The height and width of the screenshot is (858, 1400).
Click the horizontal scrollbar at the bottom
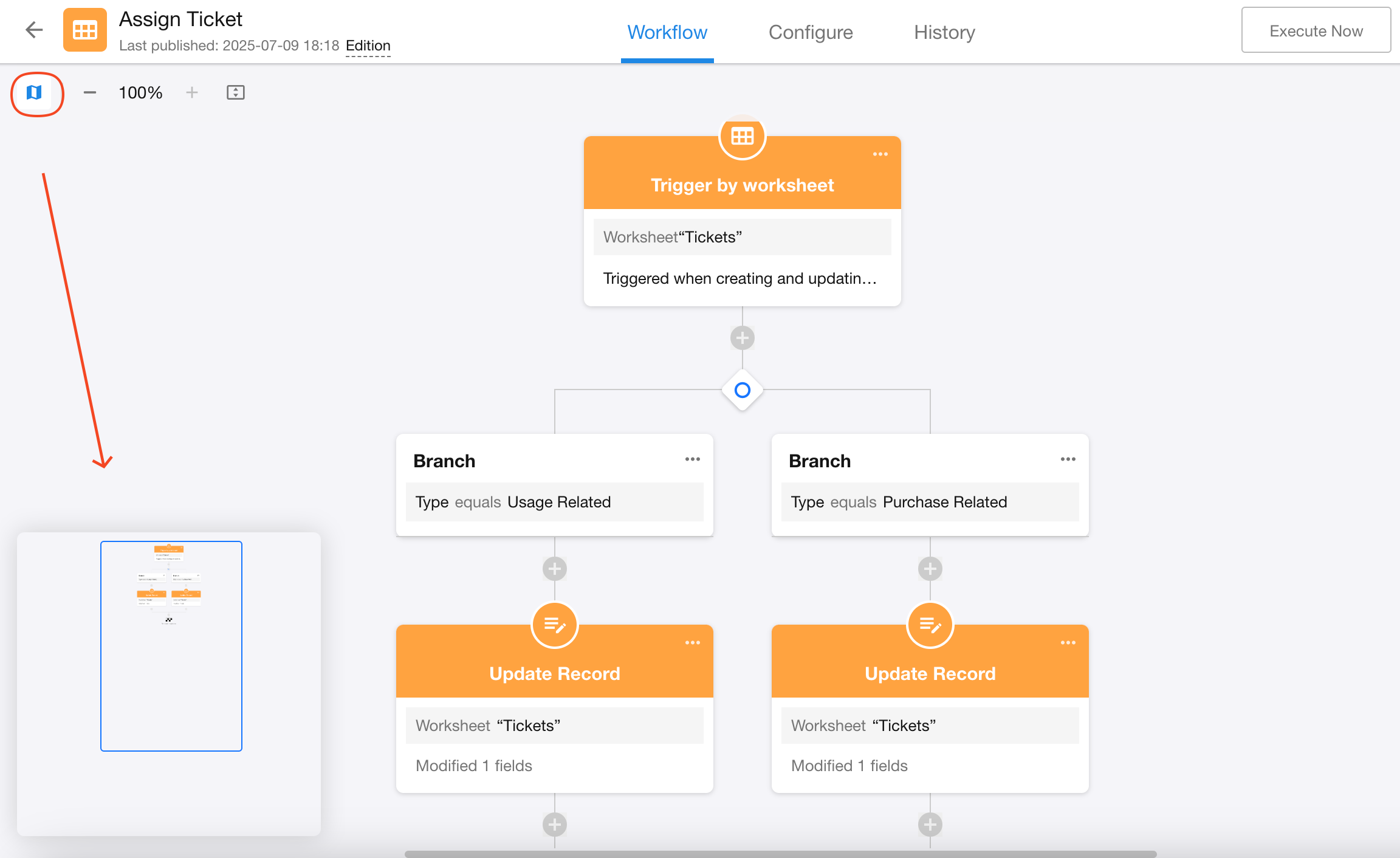pyautogui.click(x=780, y=854)
